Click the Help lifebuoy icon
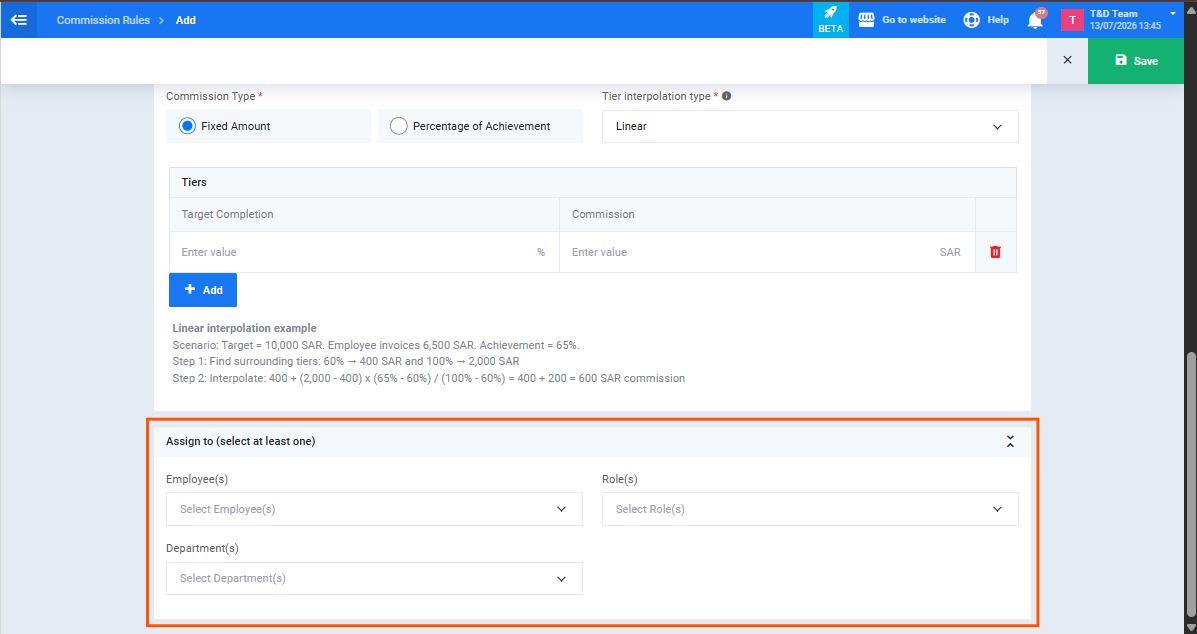This screenshot has width=1197, height=634. click(971, 20)
